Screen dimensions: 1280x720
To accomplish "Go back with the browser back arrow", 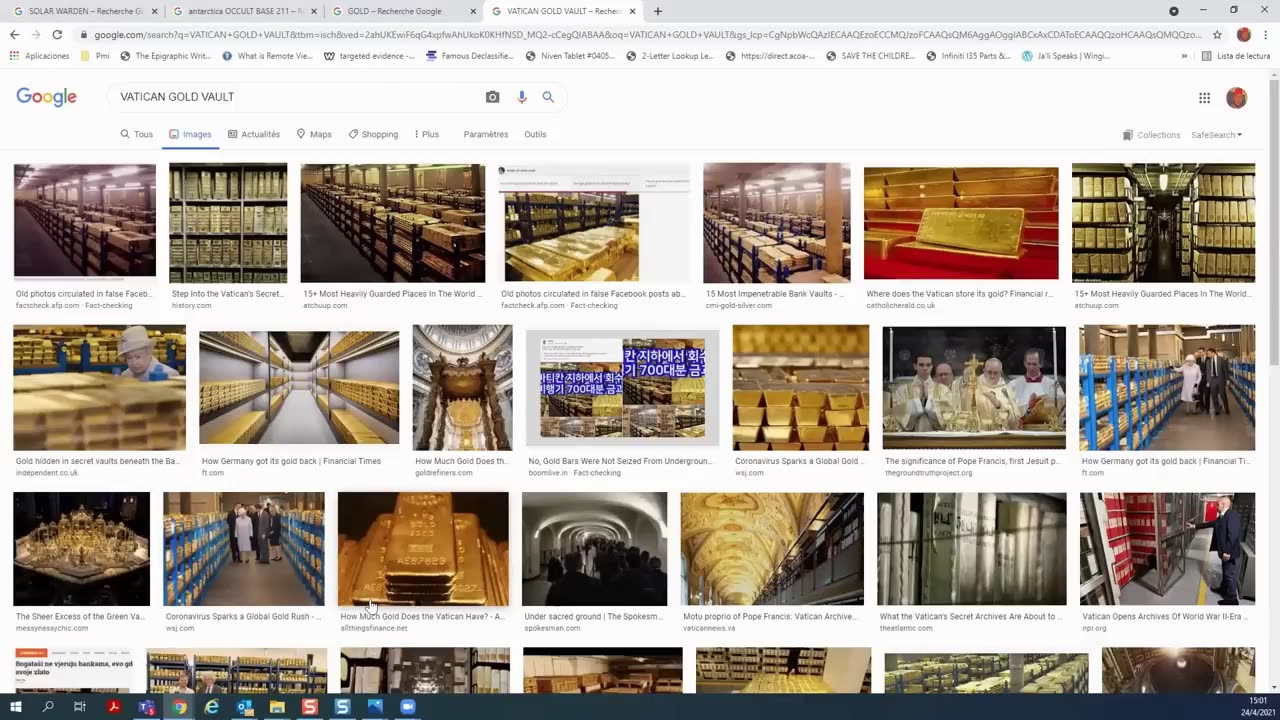I will 14,34.
